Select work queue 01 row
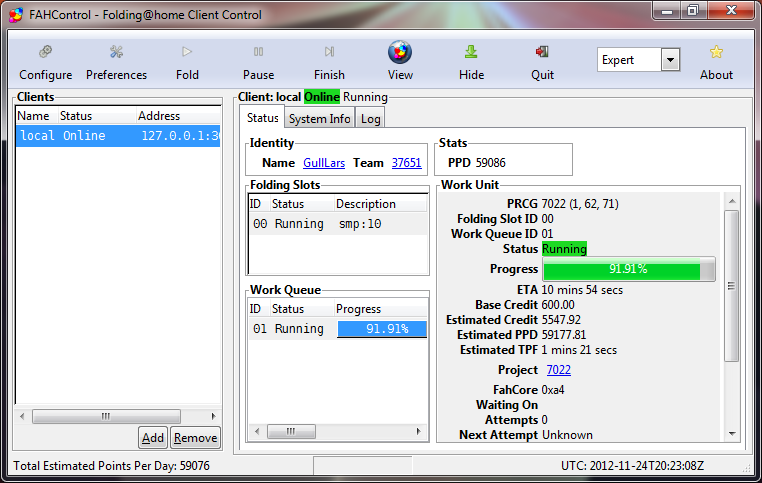 pyautogui.click(x=338, y=329)
